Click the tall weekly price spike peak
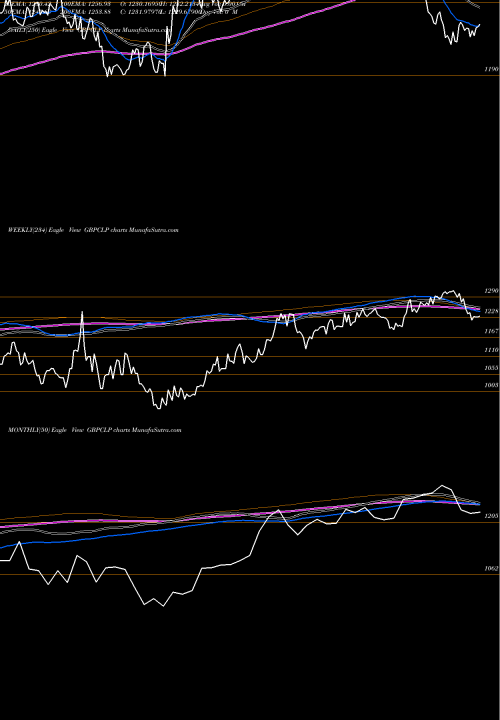 pyautogui.click(x=82, y=313)
